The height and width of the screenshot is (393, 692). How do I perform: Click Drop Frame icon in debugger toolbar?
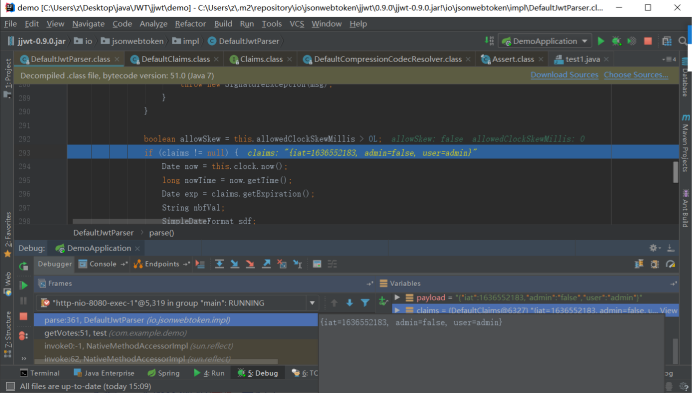(x=282, y=264)
